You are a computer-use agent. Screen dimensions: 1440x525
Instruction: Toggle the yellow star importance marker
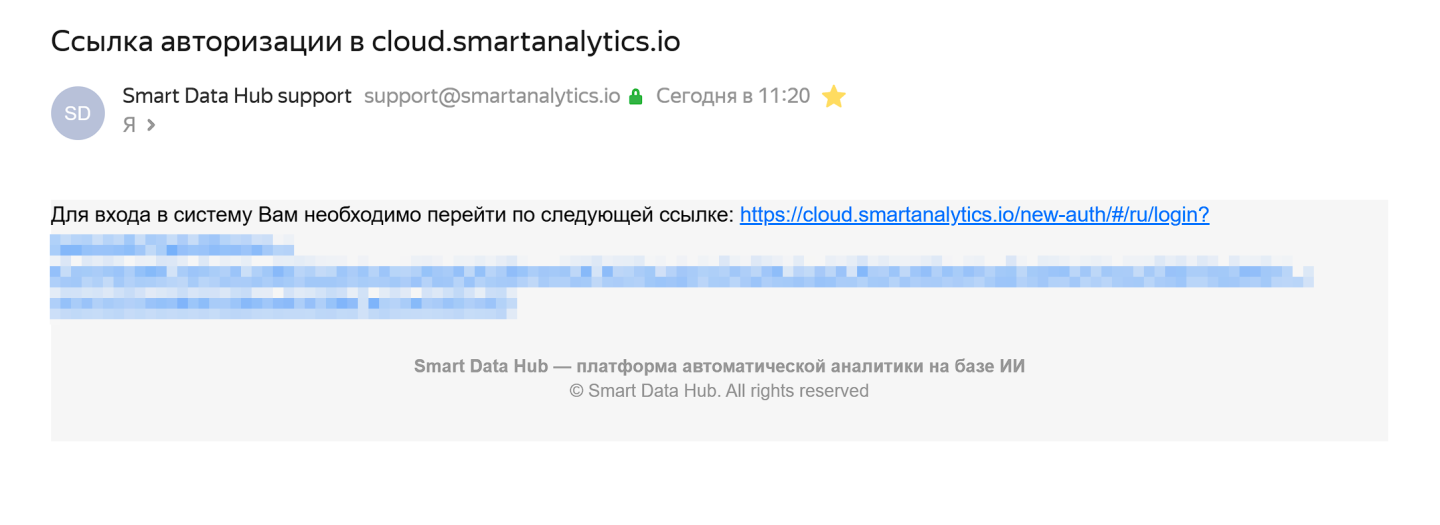point(833,97)
